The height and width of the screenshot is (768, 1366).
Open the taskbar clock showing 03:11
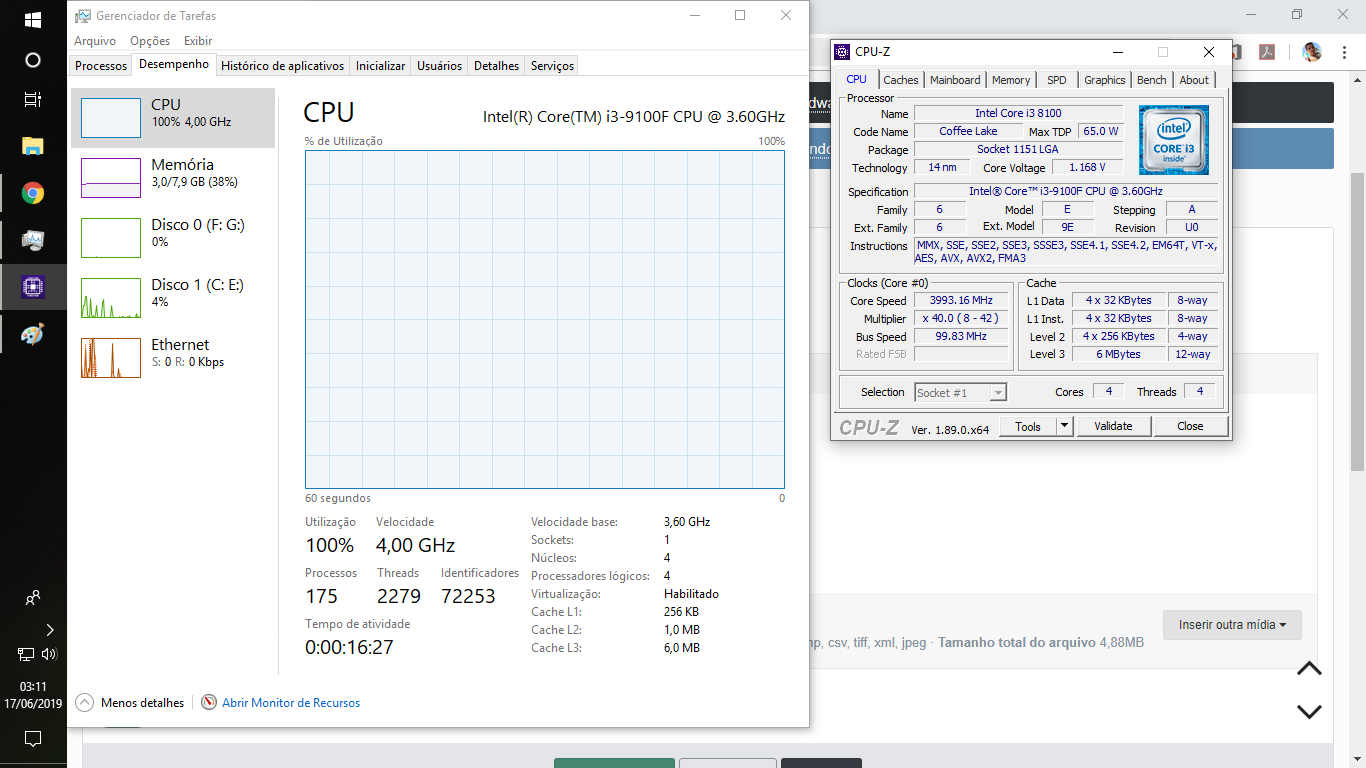33,695
